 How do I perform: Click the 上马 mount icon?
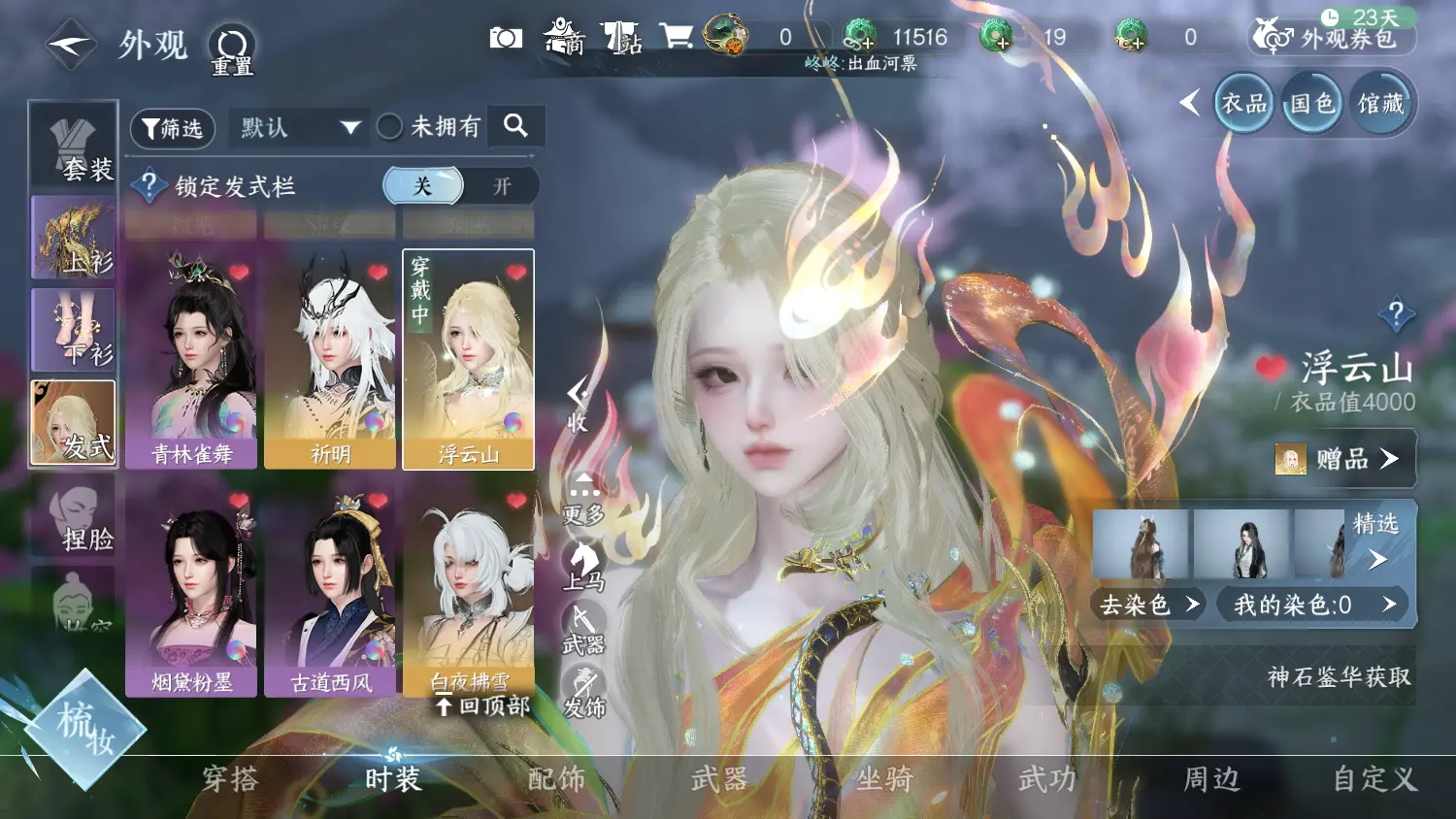(x=584, y=567)
